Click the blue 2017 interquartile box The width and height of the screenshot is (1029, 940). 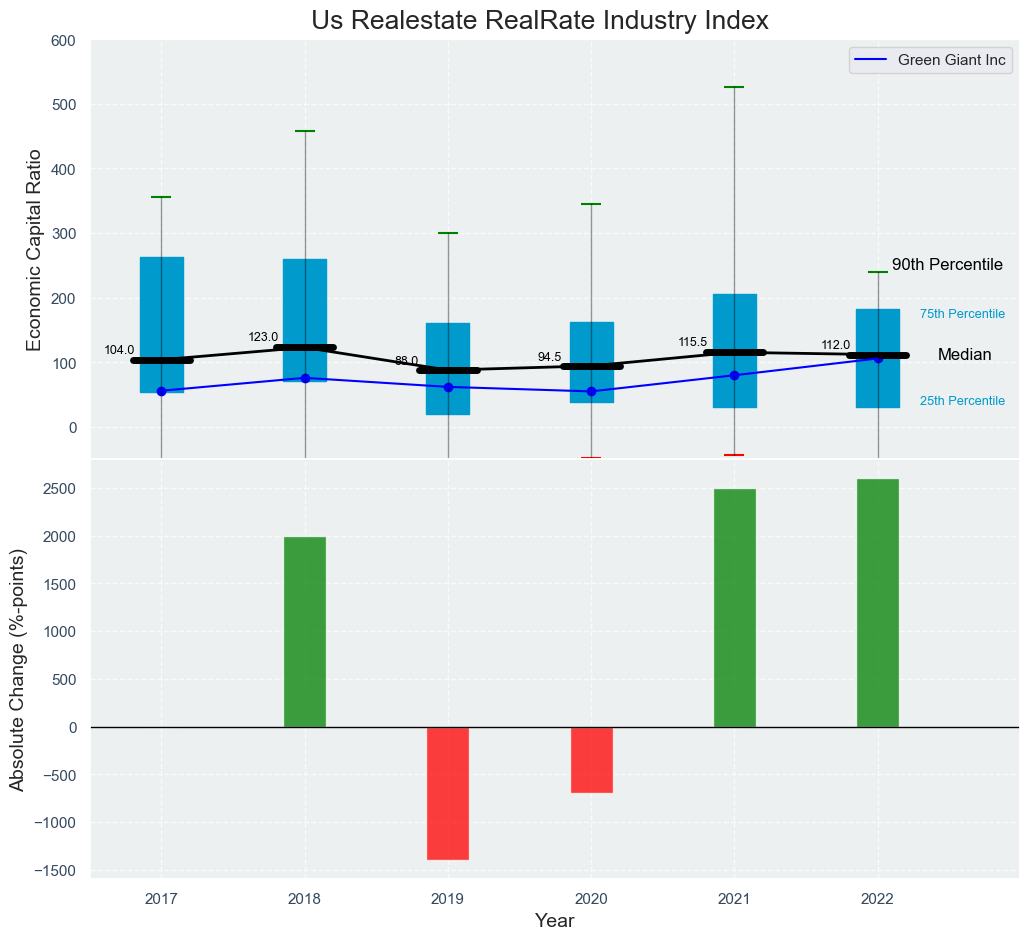(162, 300)
